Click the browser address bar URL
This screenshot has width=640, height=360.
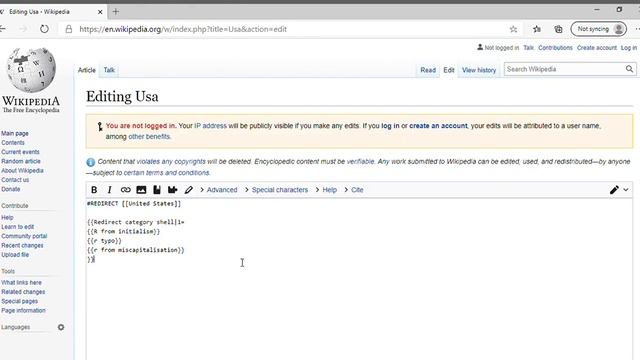183,29
